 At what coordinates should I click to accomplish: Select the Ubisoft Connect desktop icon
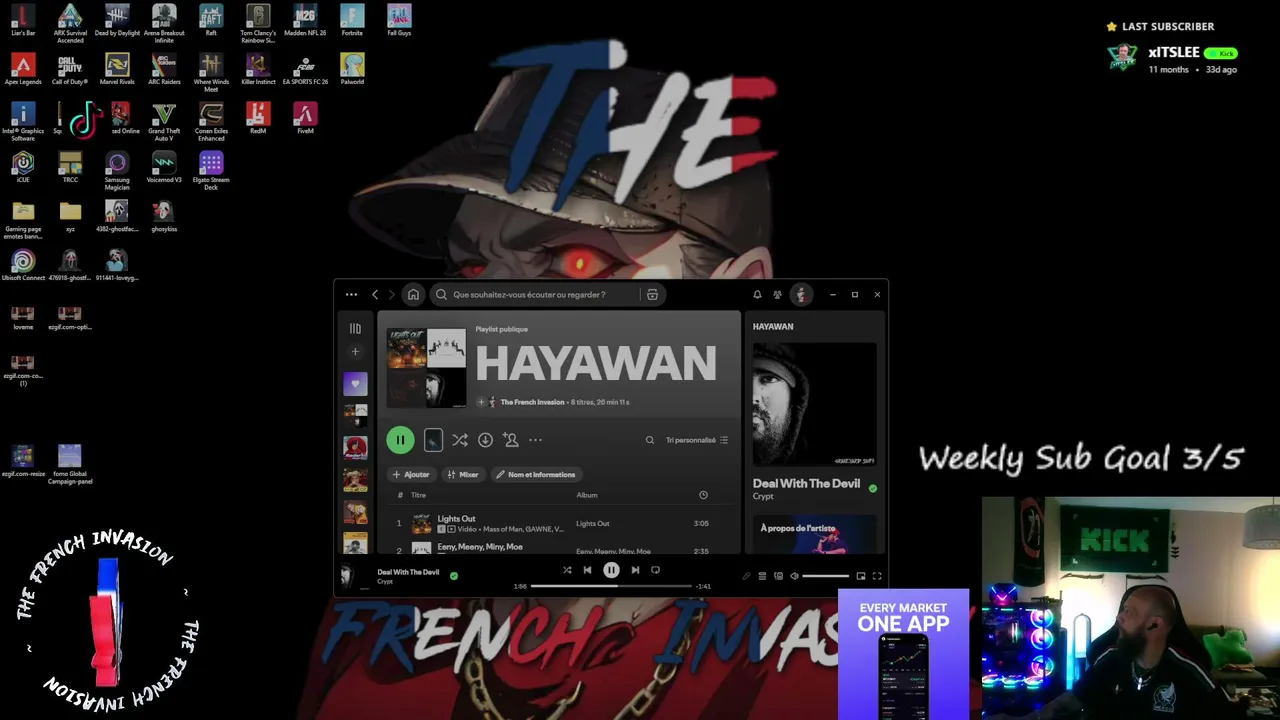pos(23,265)
